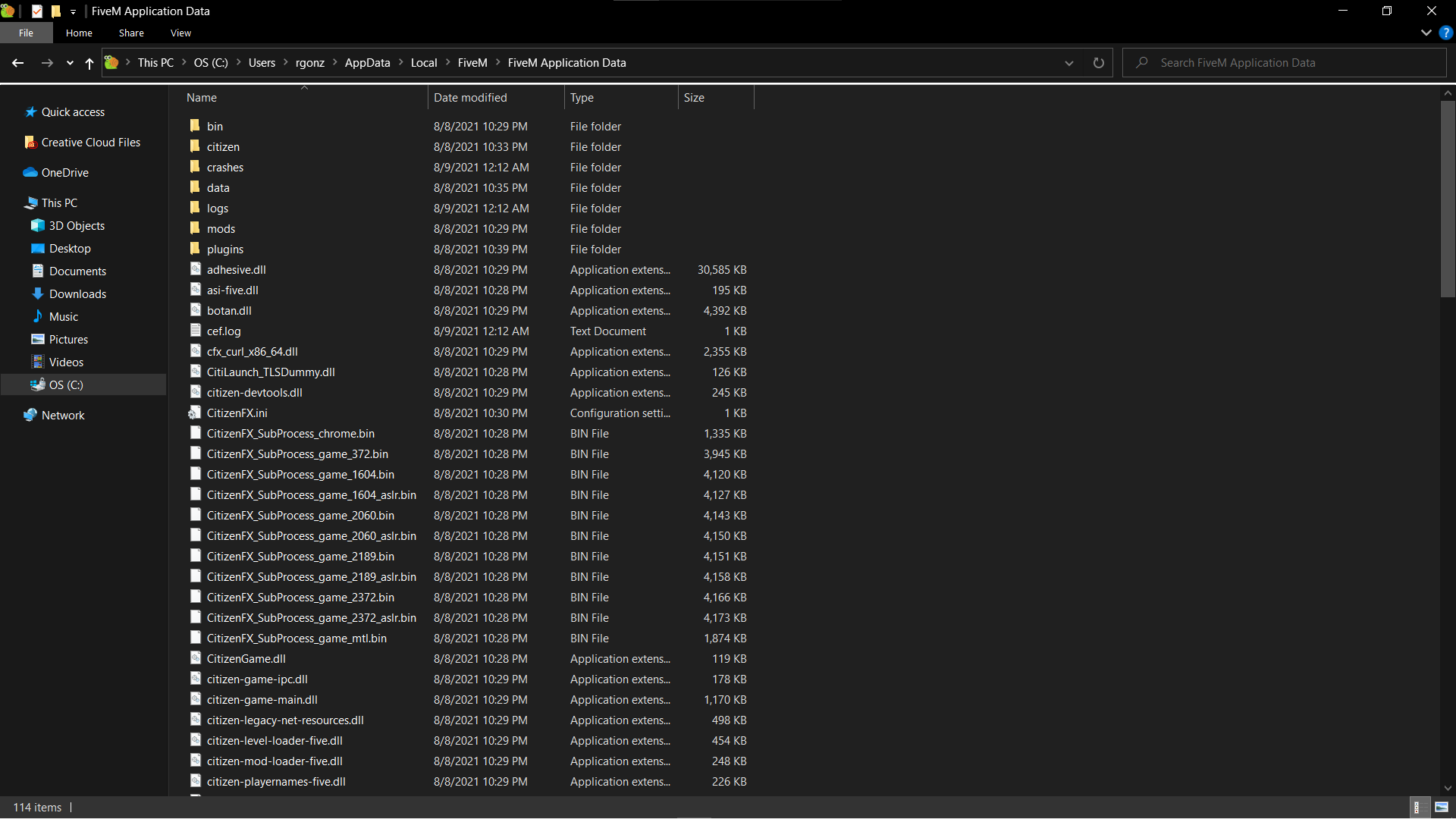Go back with the back arrow
This screenshot has height=819, width=1456.
point(18,63)
